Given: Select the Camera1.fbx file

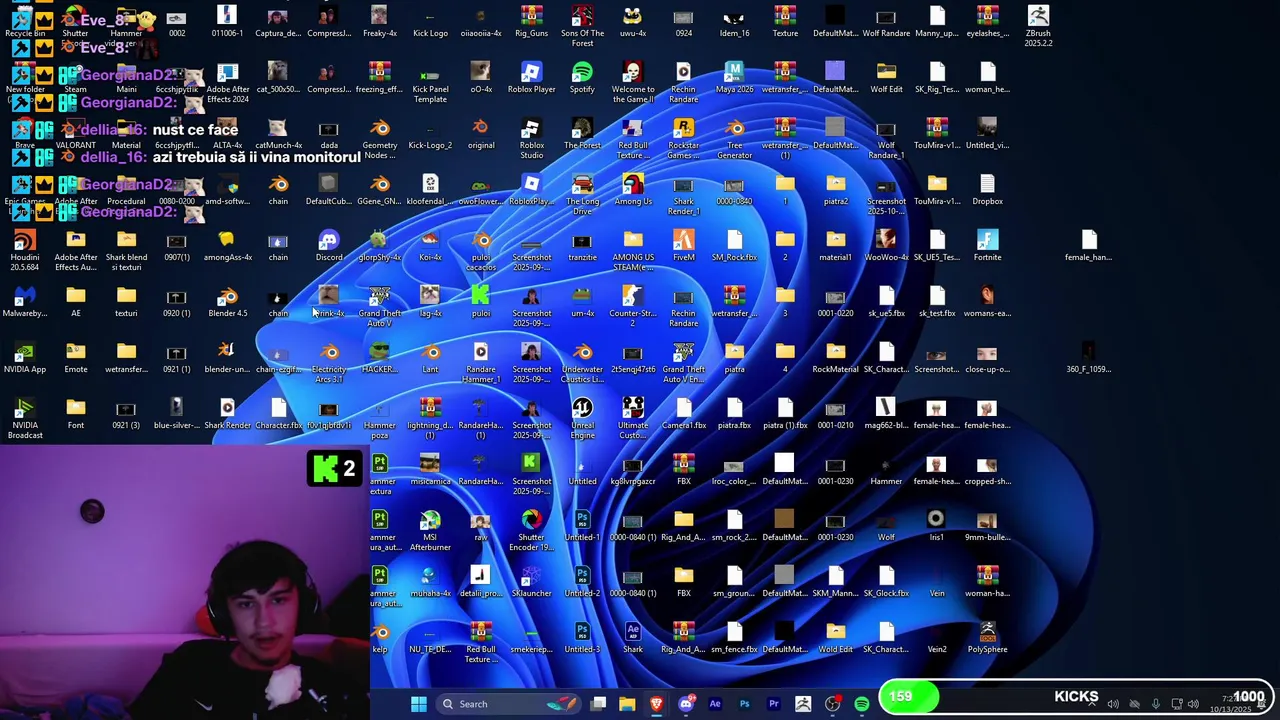Looking at the screenshot, I should [x=683, y=414].
